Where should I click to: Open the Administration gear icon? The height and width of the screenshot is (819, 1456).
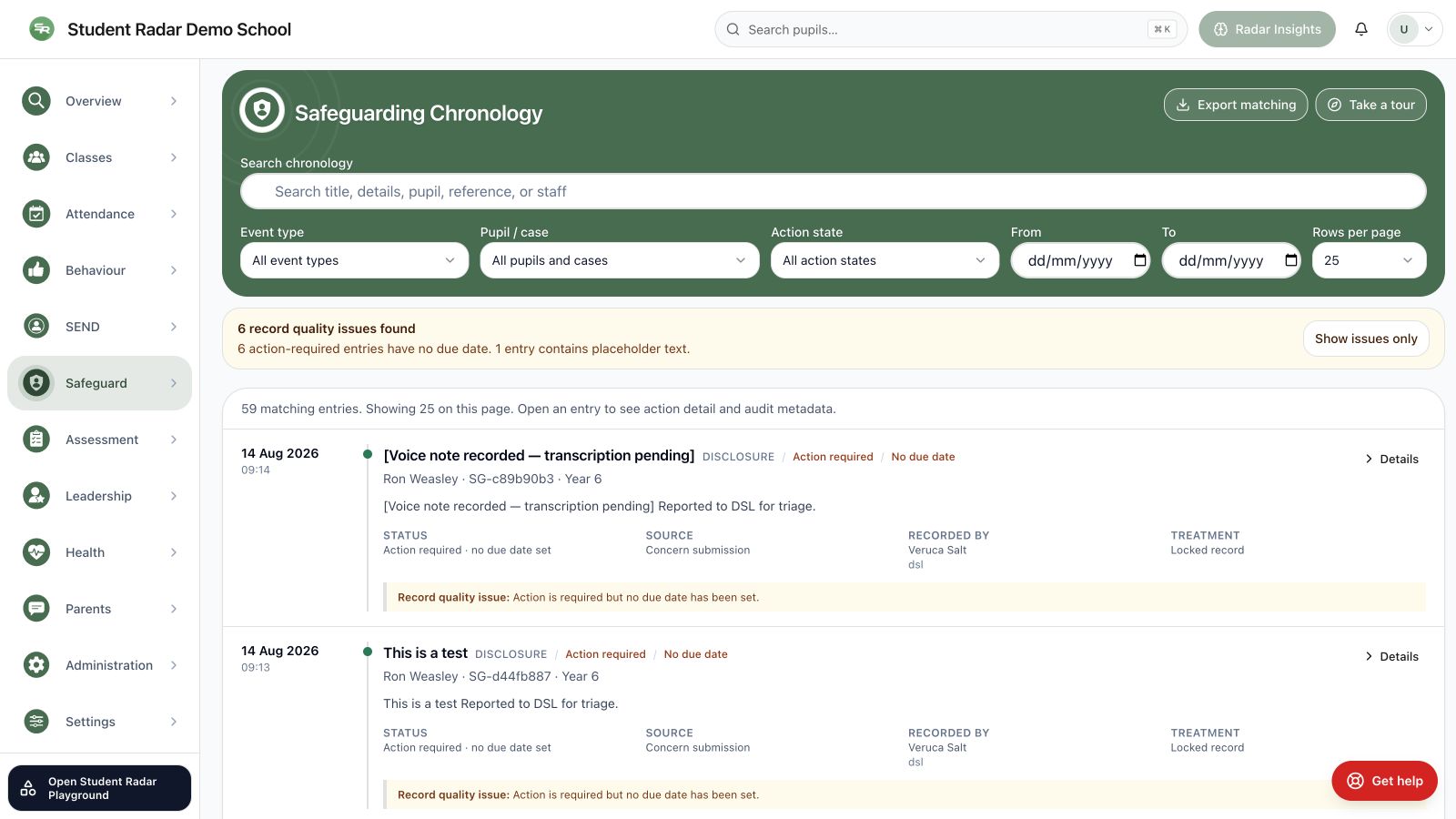pyautogui.click(x=36, y=665)
